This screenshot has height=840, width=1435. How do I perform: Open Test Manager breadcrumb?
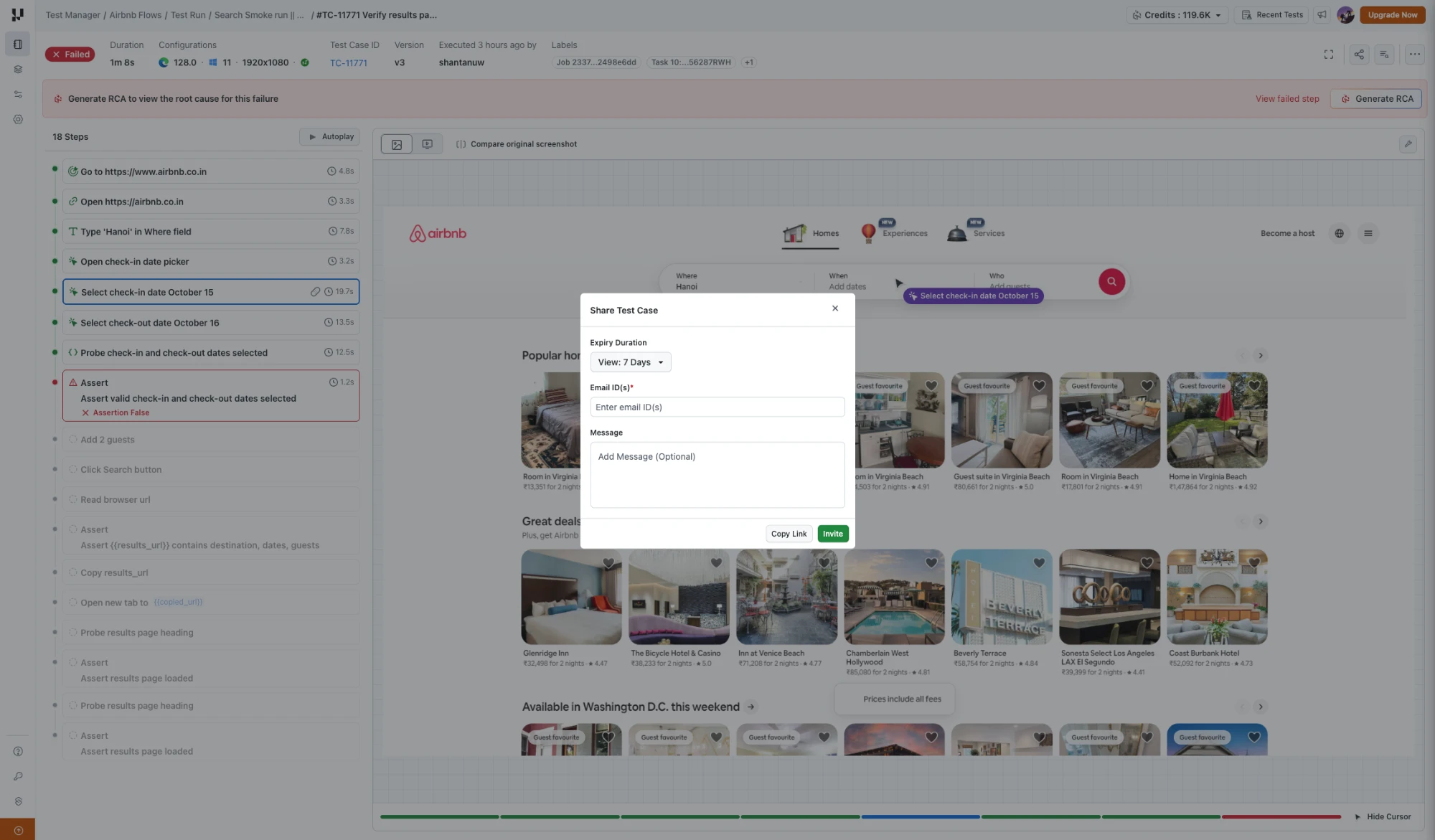73,15
